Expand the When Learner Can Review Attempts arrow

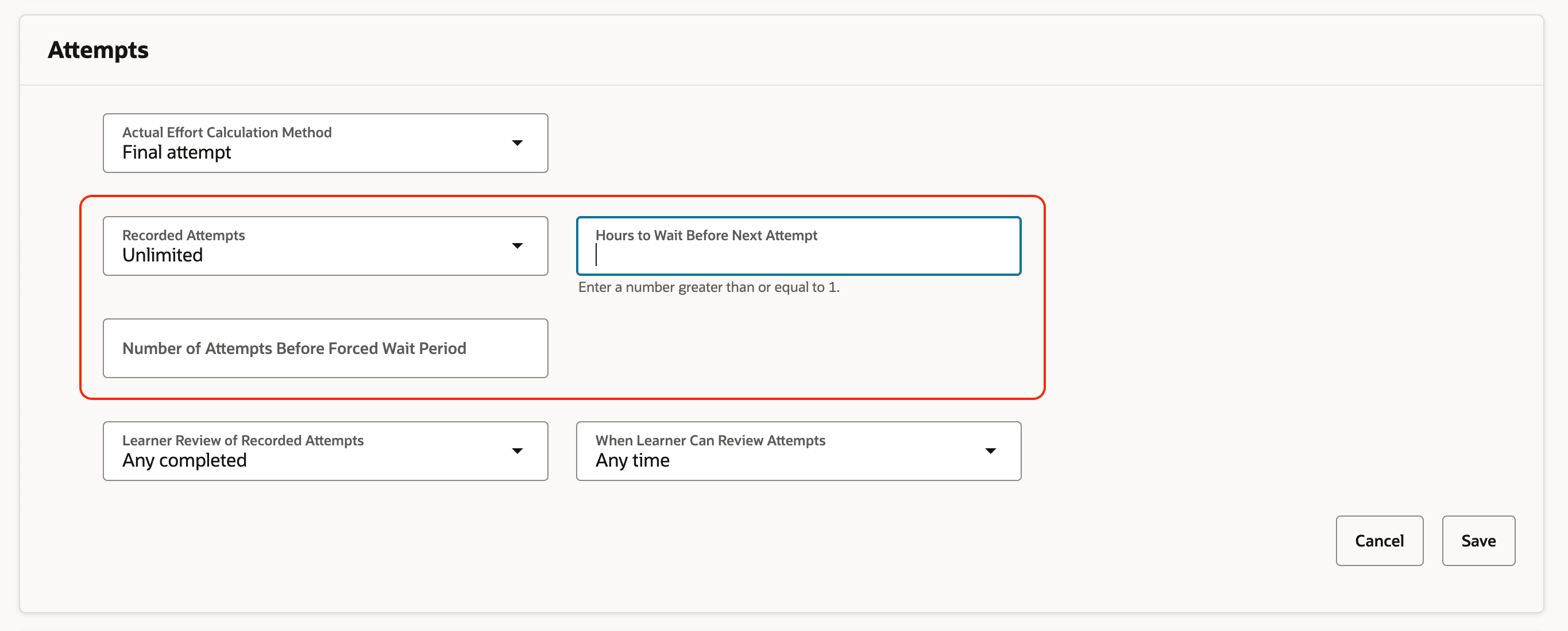pos(990,451)
